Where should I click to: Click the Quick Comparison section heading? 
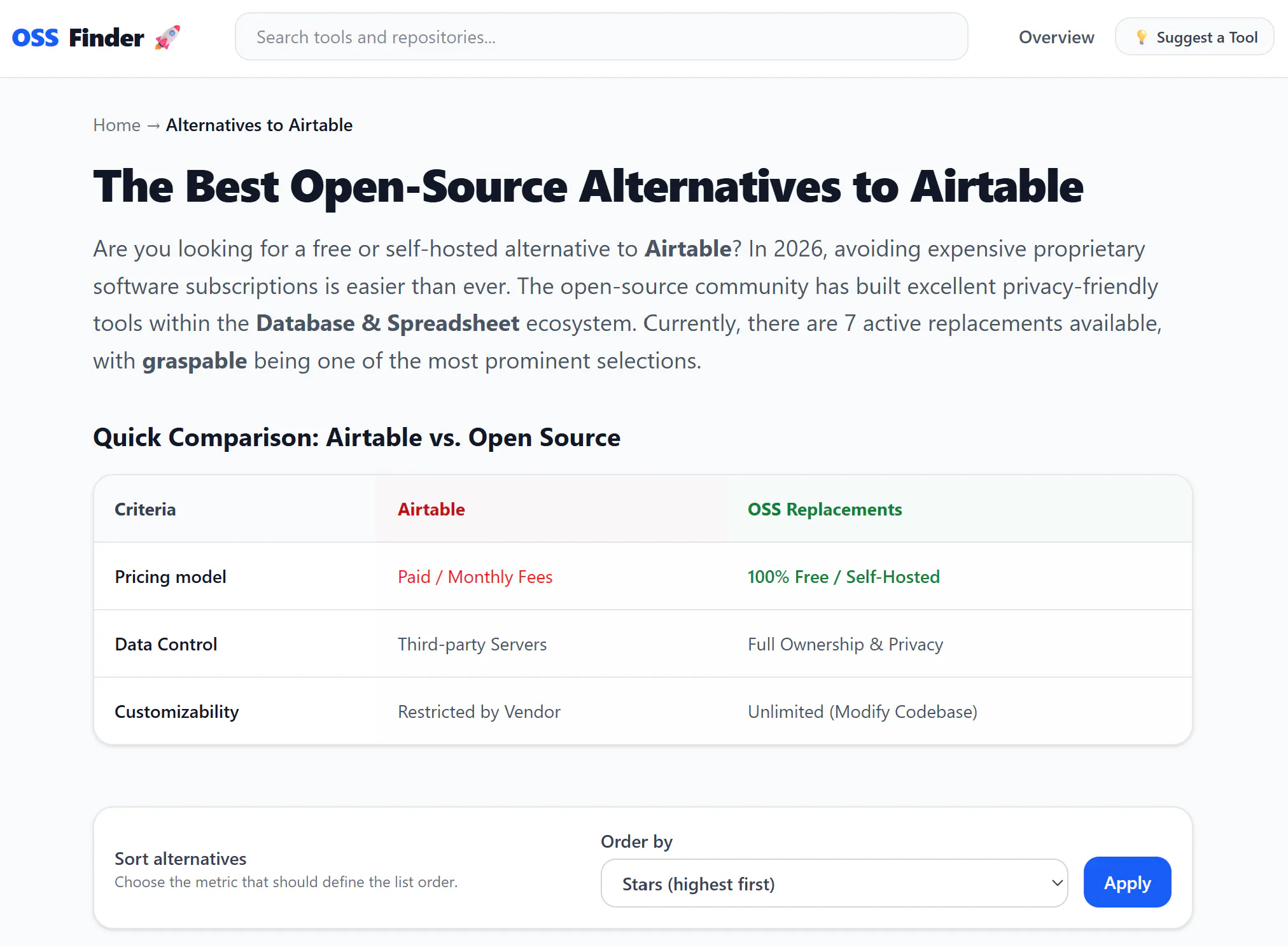click(356, 437)
